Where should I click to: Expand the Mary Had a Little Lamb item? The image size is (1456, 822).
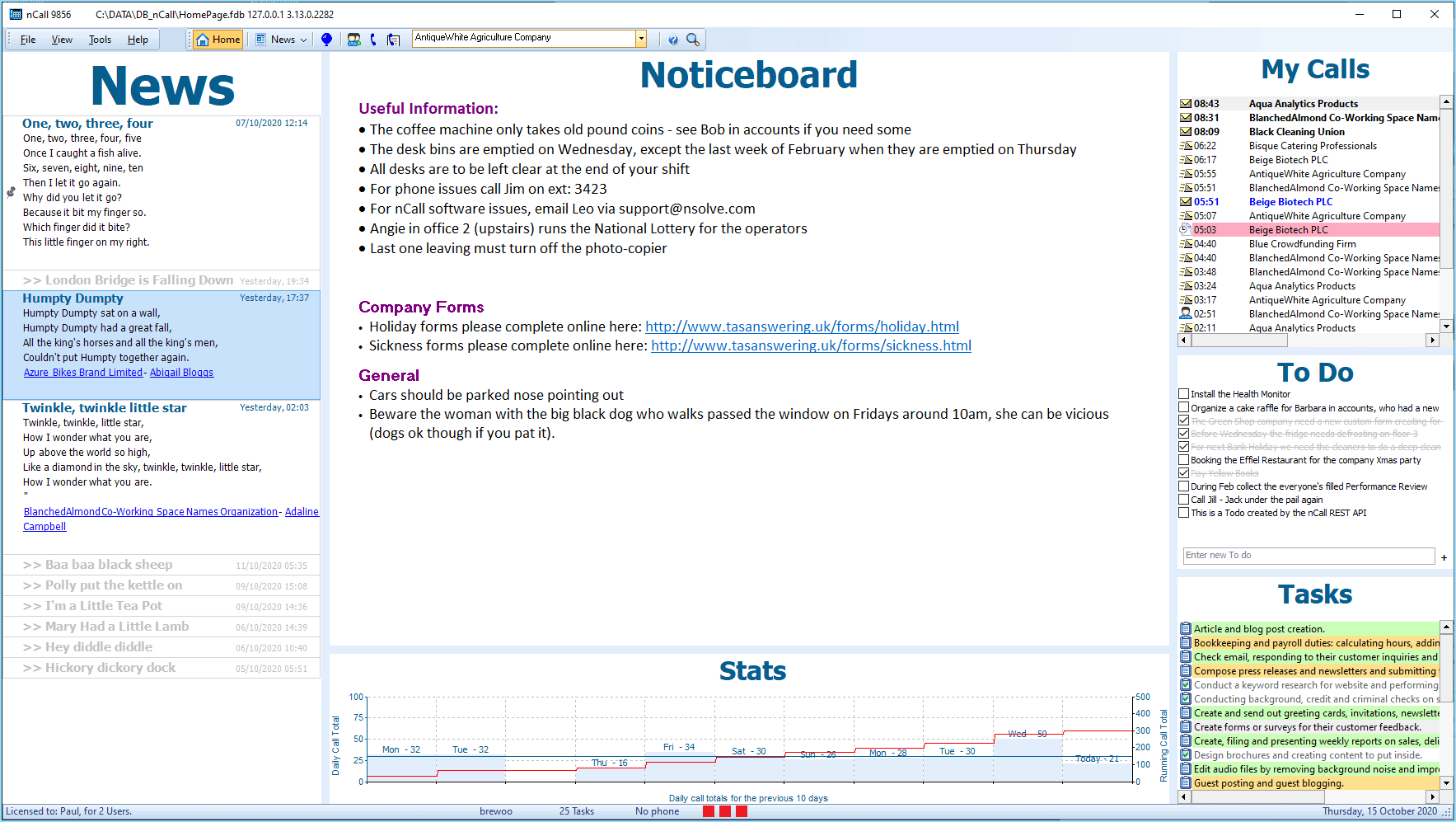pos(162,627)
